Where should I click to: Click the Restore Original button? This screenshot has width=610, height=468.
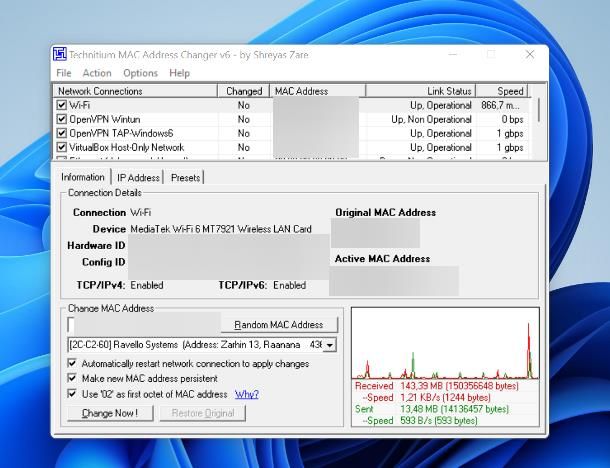pyautogui.click(x=203, y=413)
